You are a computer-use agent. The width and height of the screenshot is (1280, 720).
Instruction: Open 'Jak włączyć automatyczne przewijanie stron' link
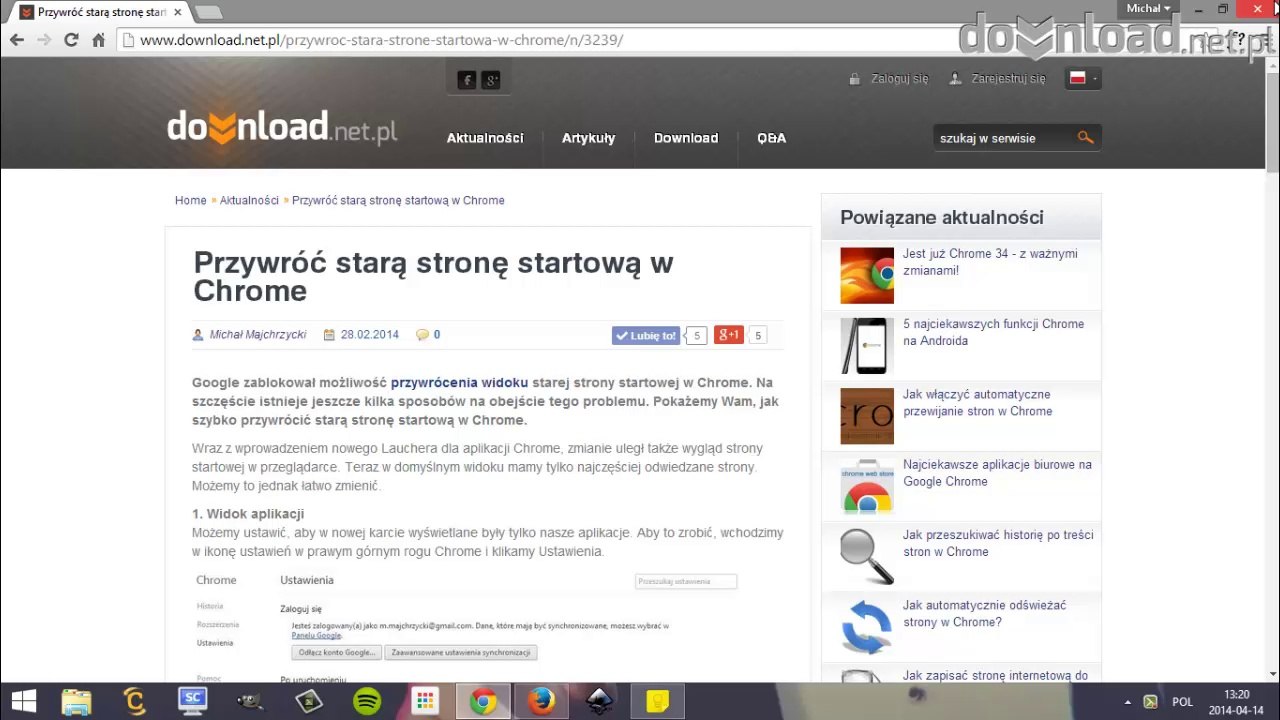977,403
